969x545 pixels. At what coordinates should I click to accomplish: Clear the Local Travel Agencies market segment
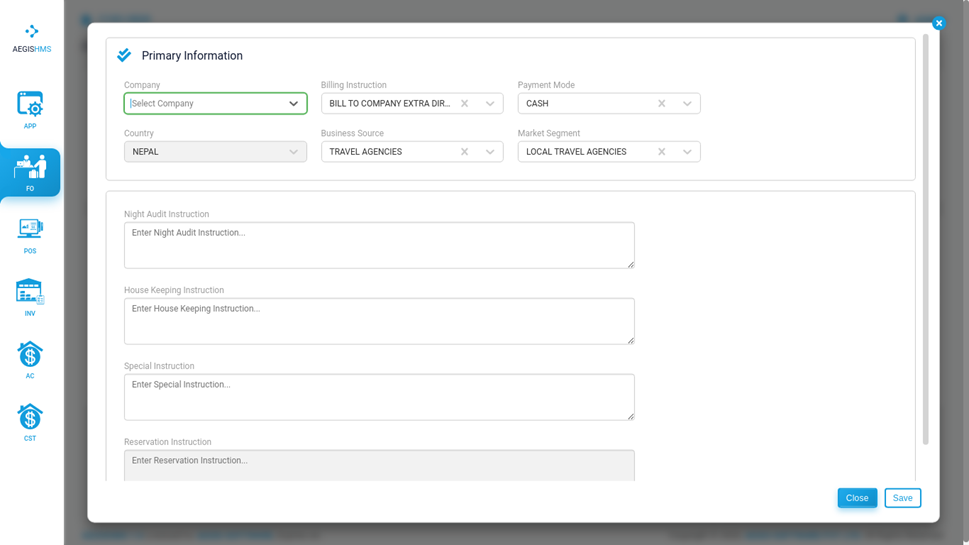(661, 151)
